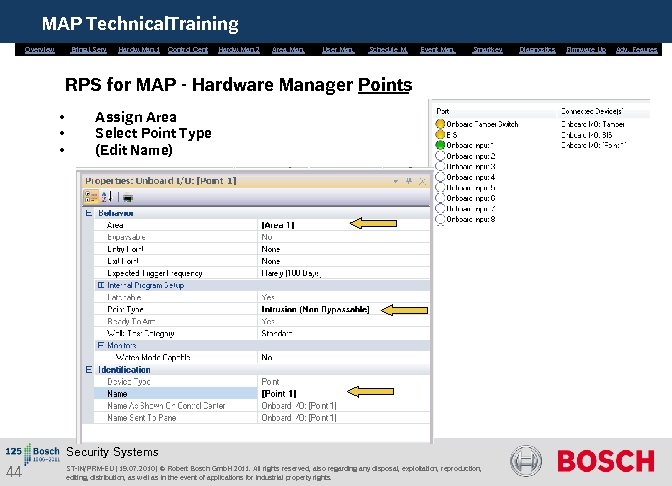Image resolution: width=672 pixels, height=486 pixels.
Task: Click the Area property label
Action: (115, 225)
